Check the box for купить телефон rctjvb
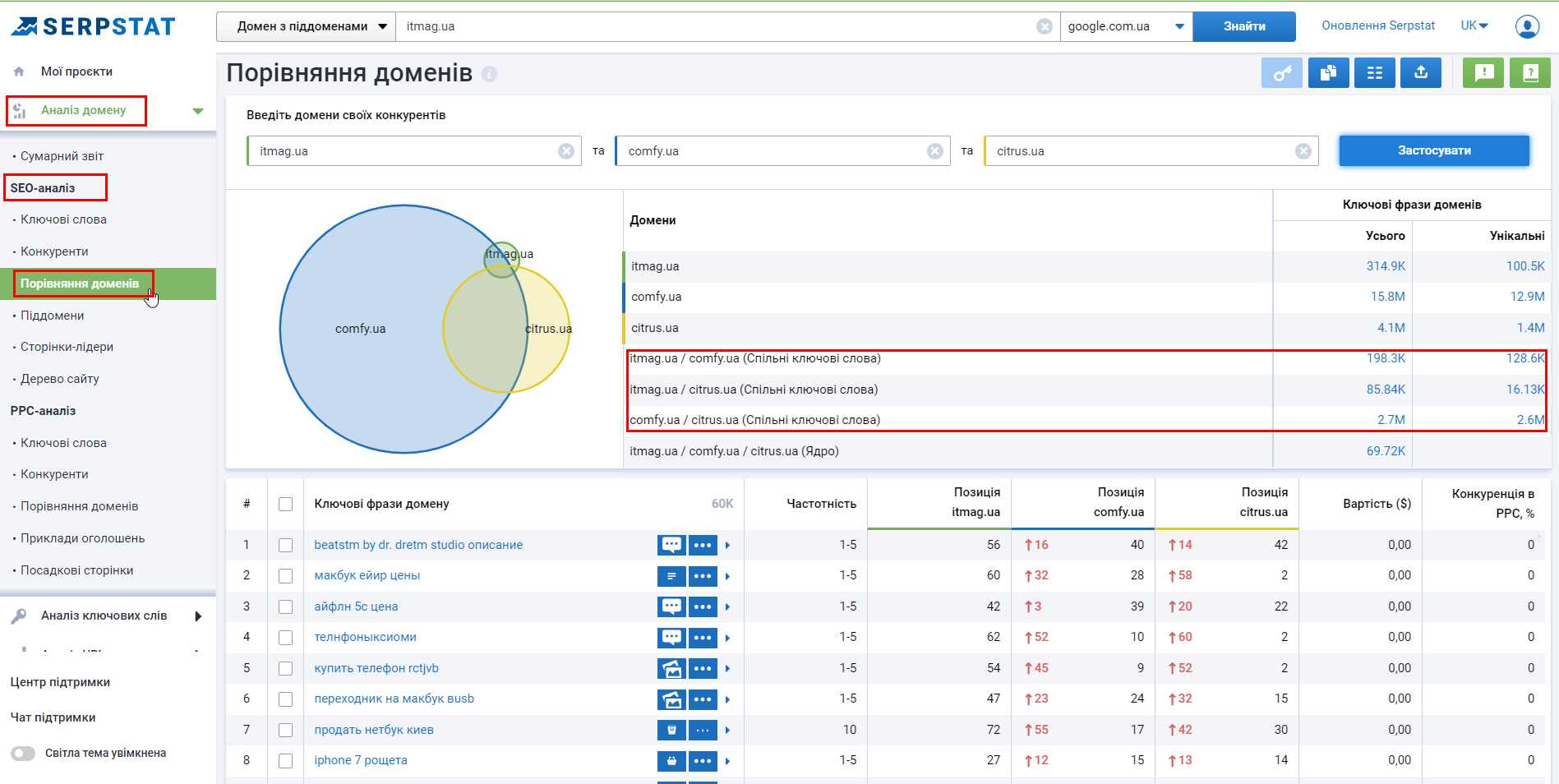Viewport: 1559px width, 784px height. point(285,668)
